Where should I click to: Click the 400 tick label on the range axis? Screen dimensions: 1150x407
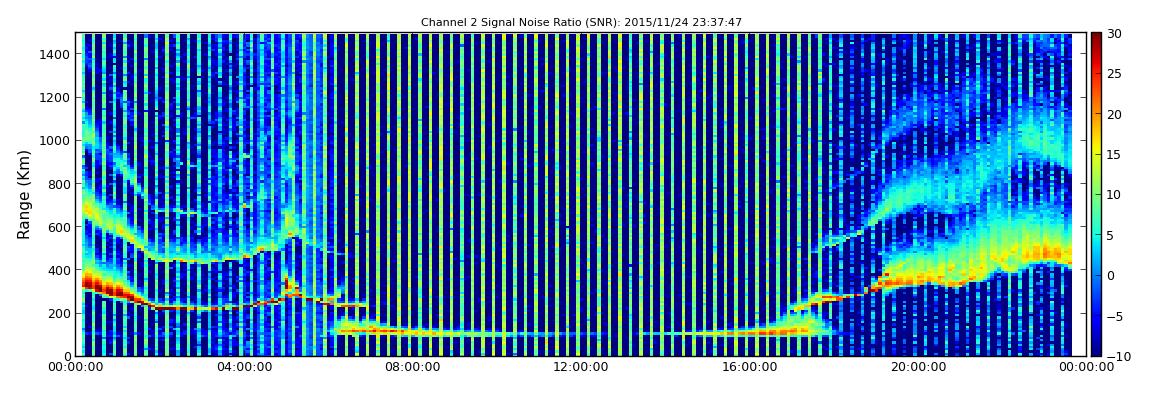(59, 271)
